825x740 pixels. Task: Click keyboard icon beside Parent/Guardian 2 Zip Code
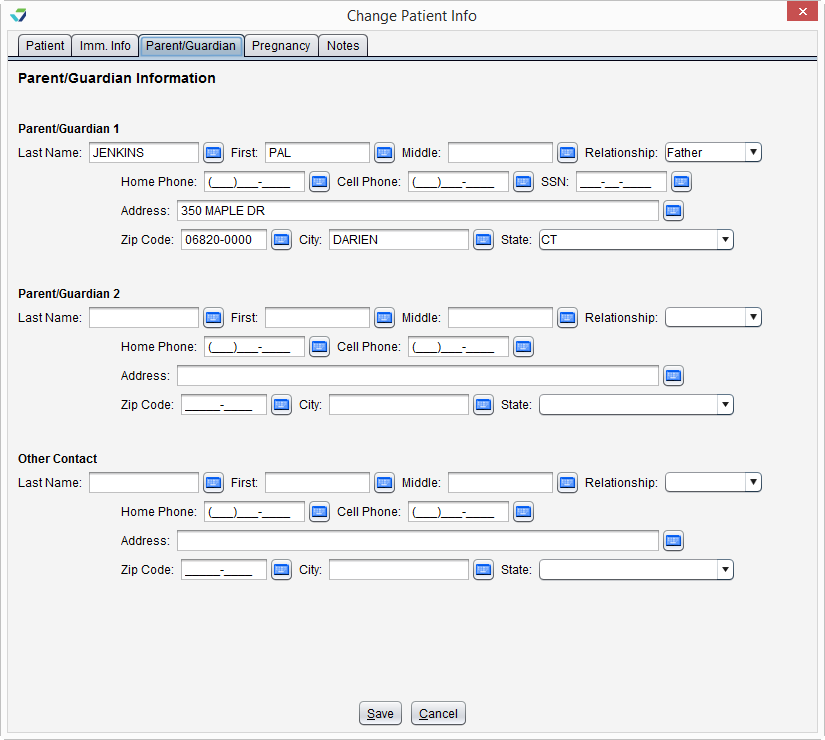click(281, 405)
